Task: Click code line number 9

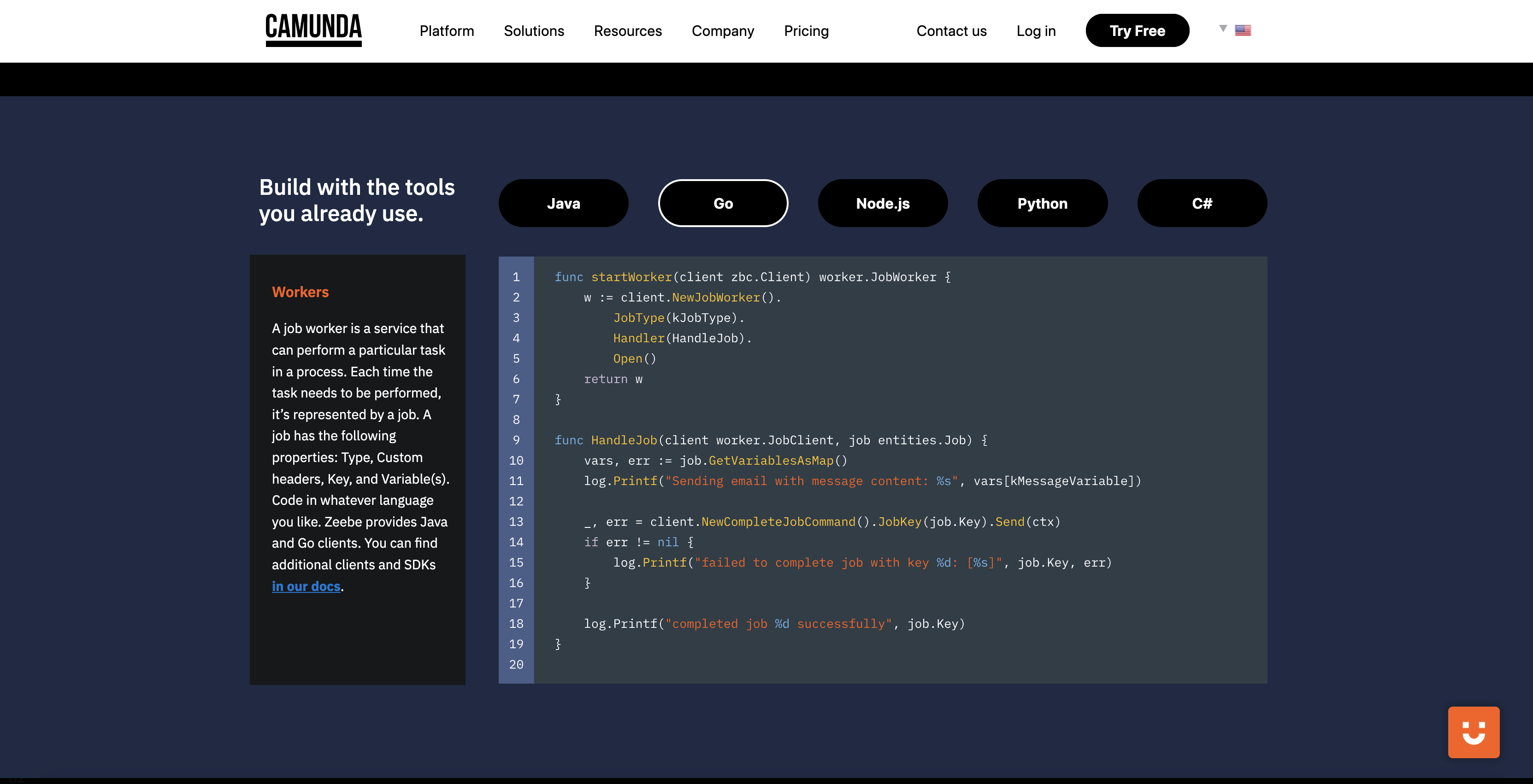Action: [516, 440]
